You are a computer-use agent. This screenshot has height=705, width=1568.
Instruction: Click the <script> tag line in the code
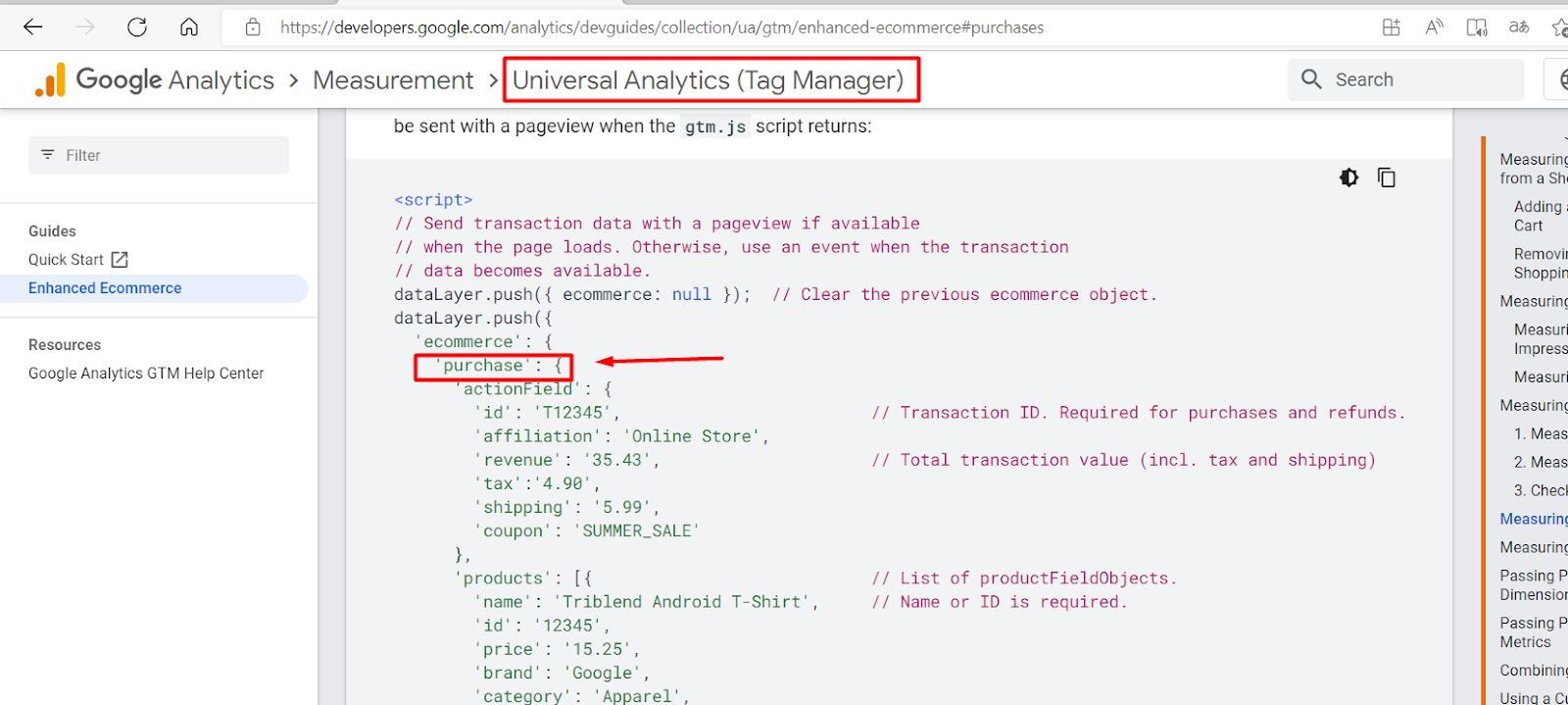coord(433,200)
